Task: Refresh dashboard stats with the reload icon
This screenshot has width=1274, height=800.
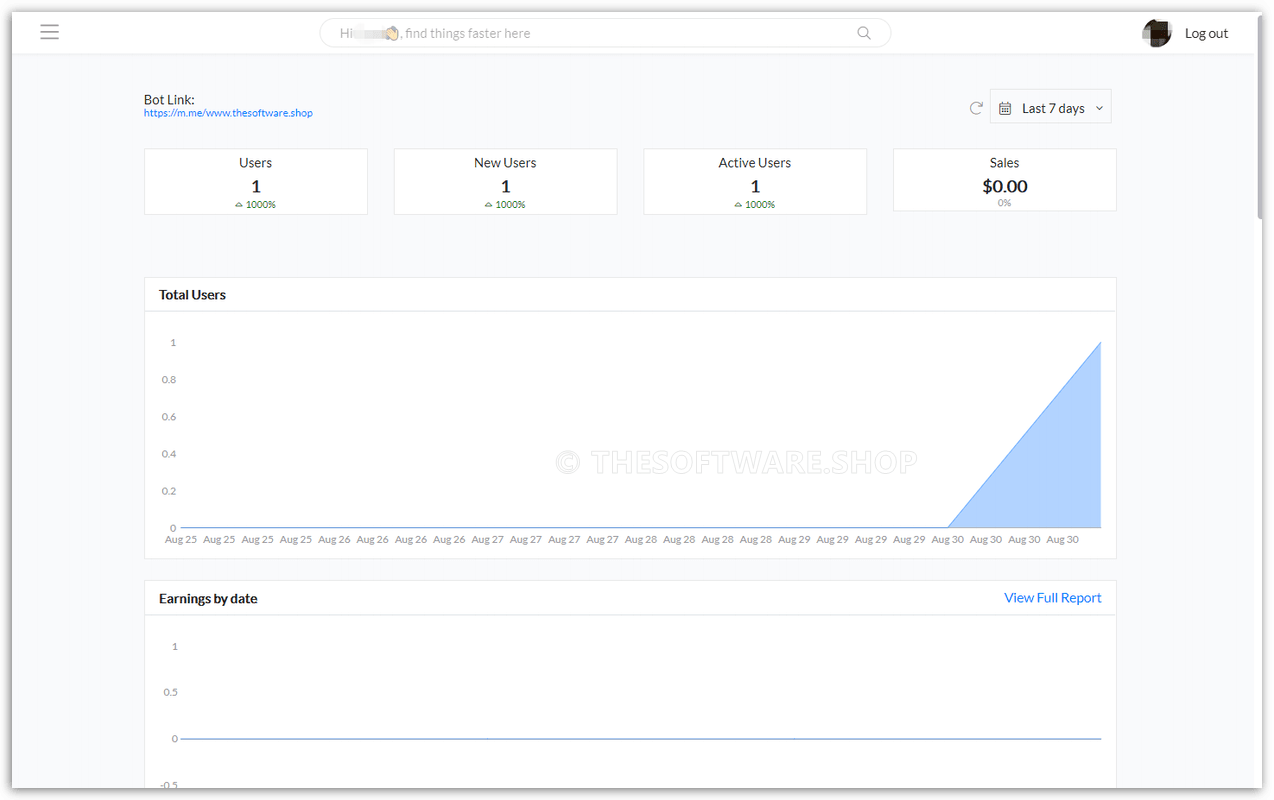Action: click(975, 107)
